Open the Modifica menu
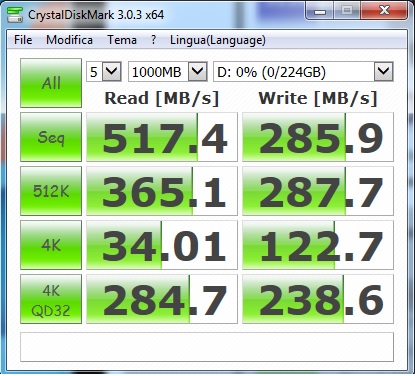 coord(69,40)
